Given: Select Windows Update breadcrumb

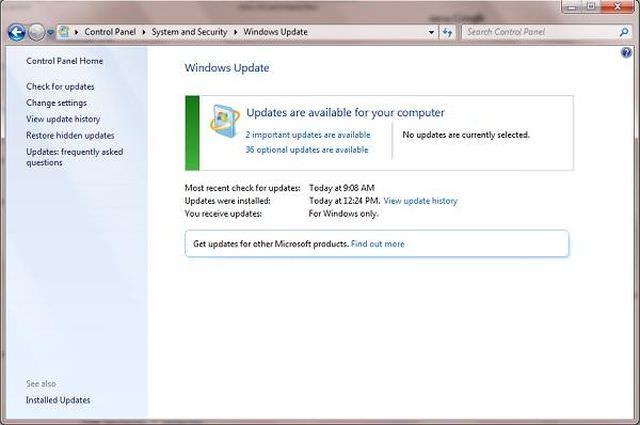Looking at the screenshot, I should (x=276, y=32).
